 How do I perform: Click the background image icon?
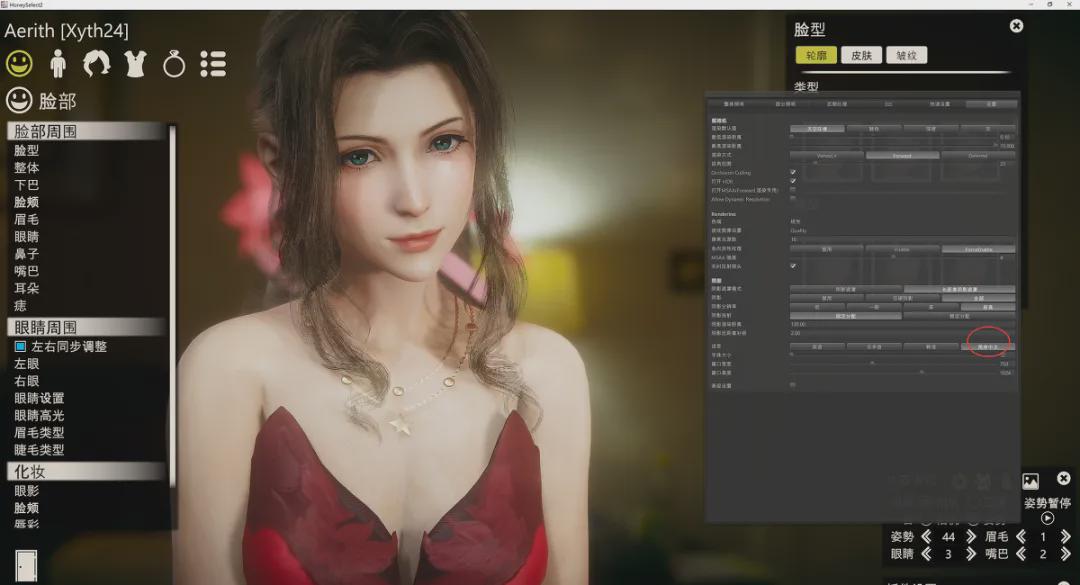click(1030, 480)
